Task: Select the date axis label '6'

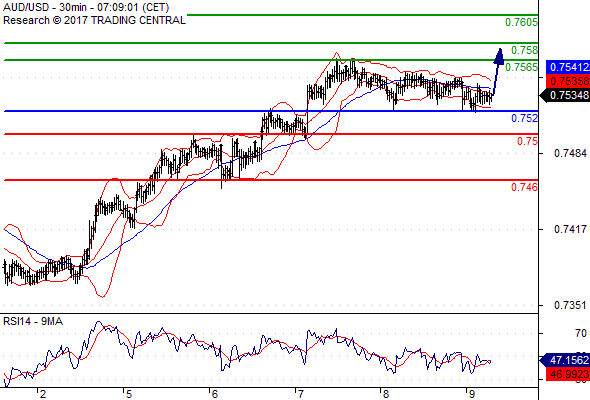Action: pos(214,394)
